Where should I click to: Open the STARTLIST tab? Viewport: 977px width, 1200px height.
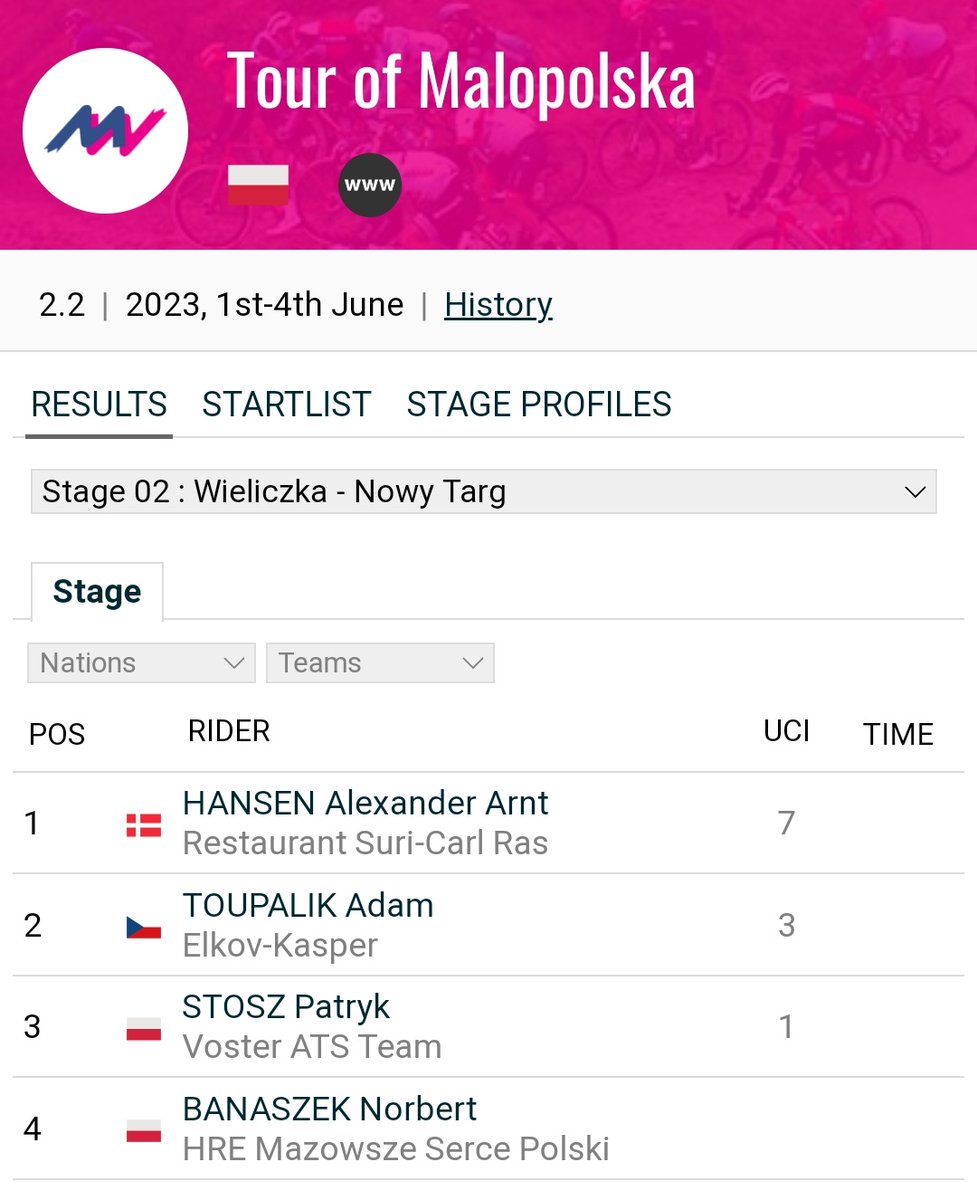click(x=286, y=404)
